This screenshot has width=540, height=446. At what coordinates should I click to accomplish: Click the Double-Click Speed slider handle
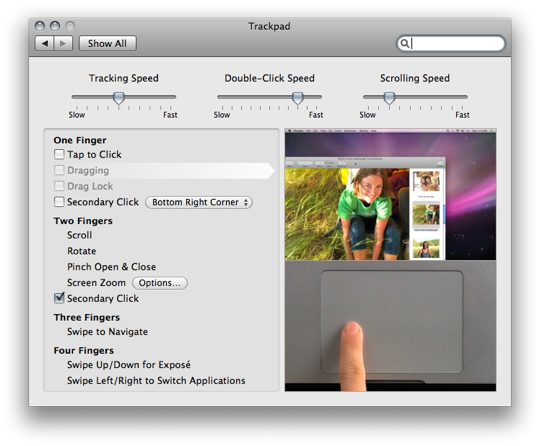tap(298, 98)
